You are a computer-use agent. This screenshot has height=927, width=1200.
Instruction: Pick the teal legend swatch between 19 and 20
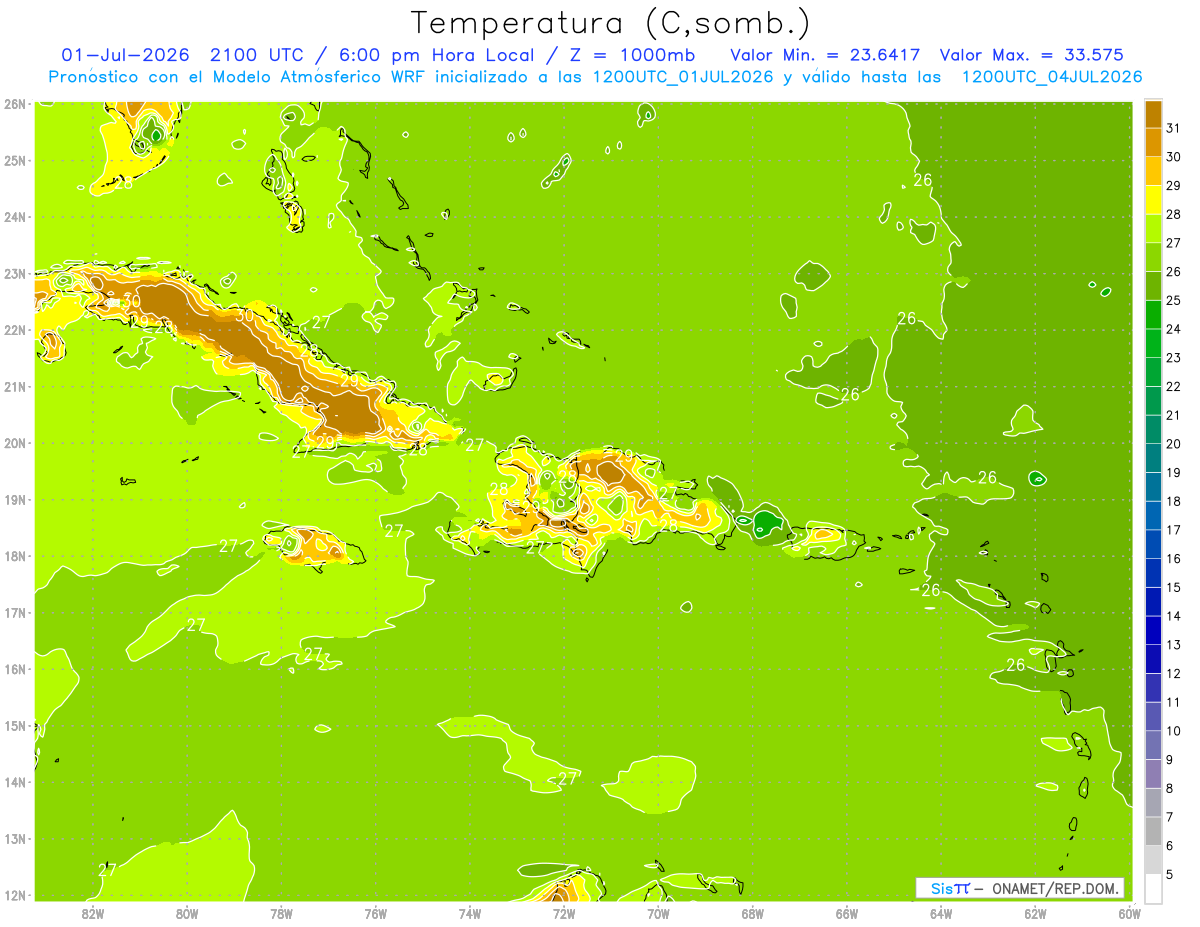tap(1153, 459)
